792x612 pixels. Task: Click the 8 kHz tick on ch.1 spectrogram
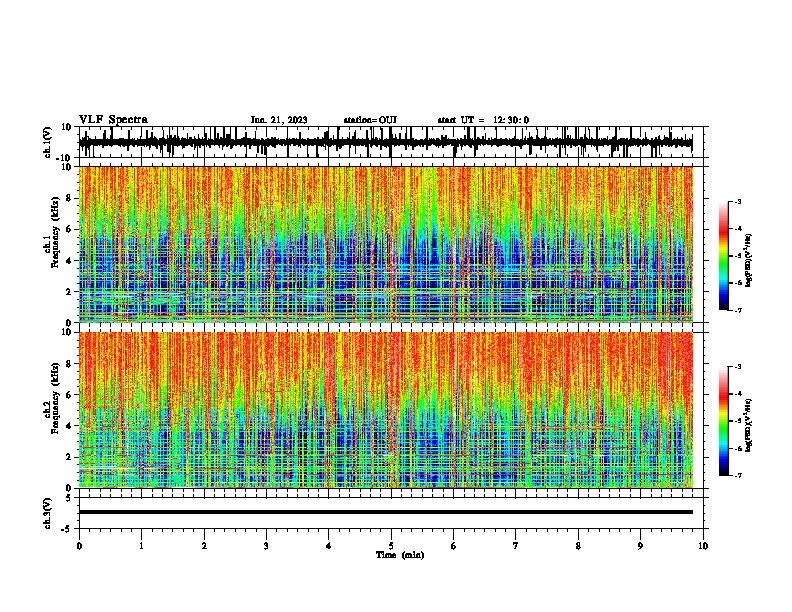click(x=69, y=198)
